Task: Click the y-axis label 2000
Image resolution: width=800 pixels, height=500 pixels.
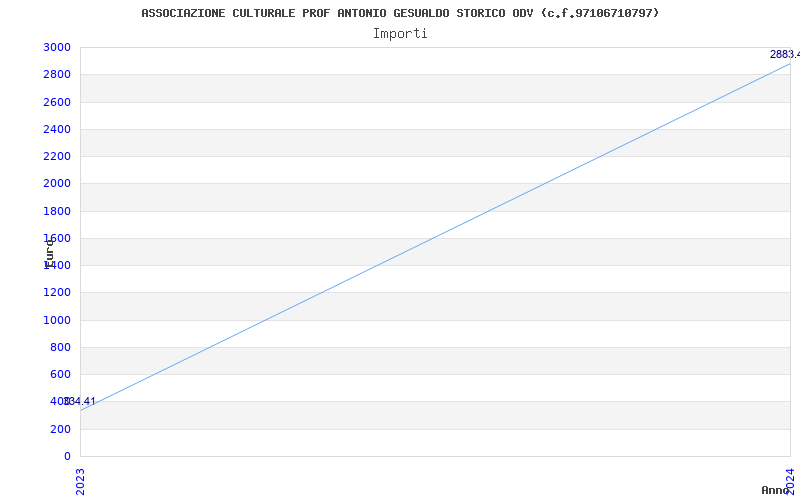Action: click(57, 184)
